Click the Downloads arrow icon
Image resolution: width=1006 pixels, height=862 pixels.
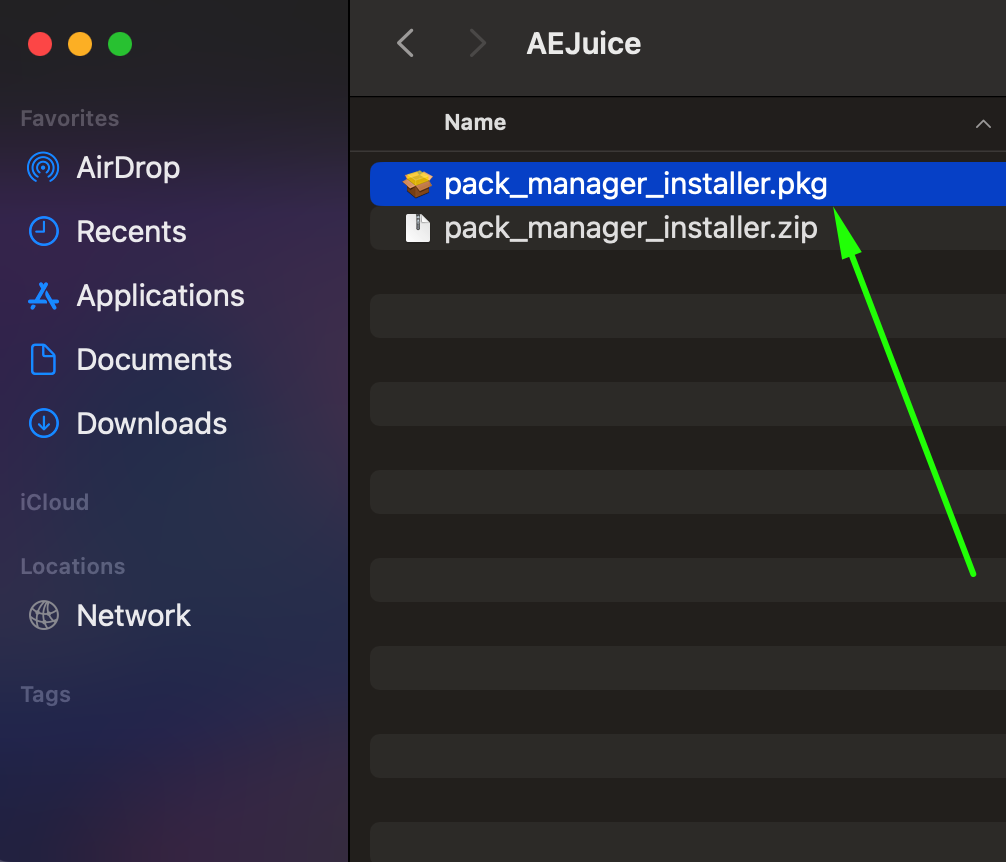tap(43, 423)
